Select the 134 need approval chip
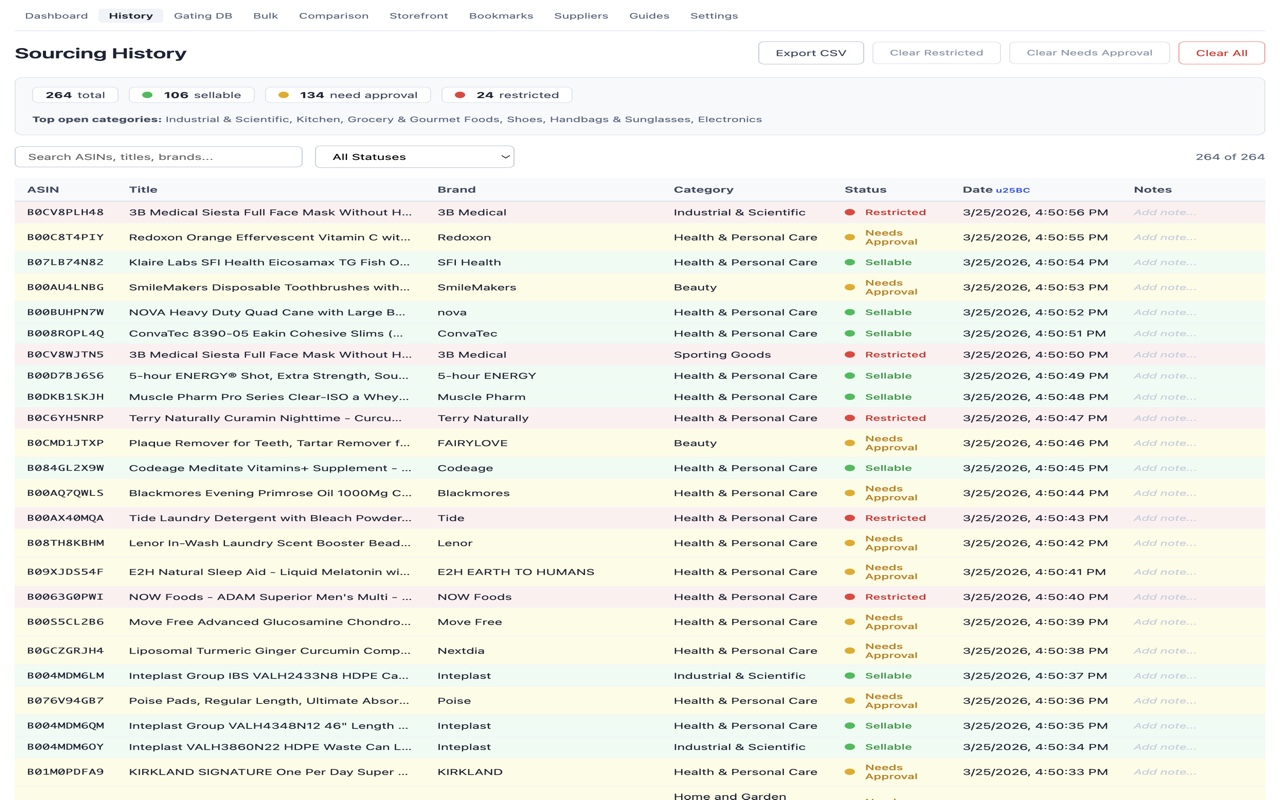1280x800 pixels. pos(348,95)
